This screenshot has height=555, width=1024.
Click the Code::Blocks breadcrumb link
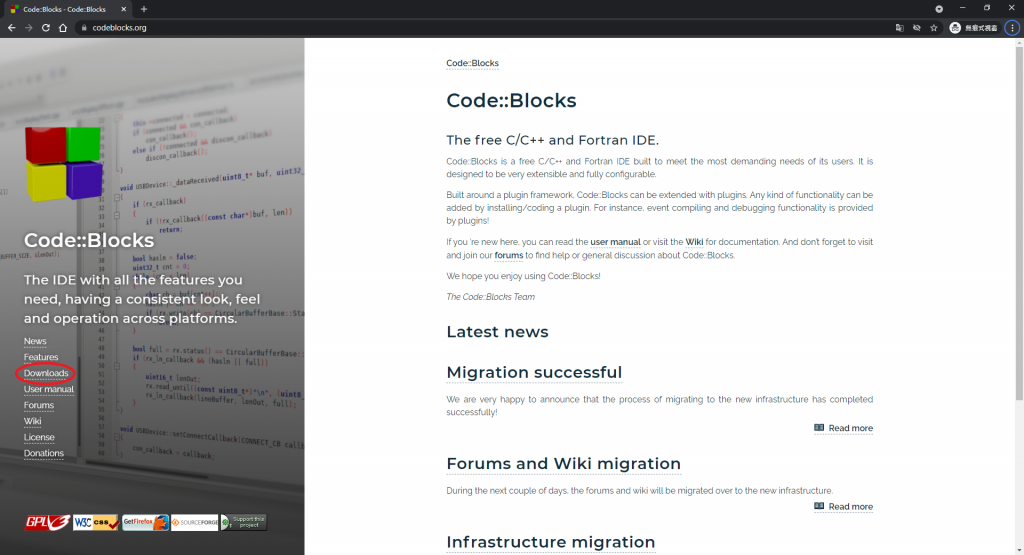[x=472, y=63]
